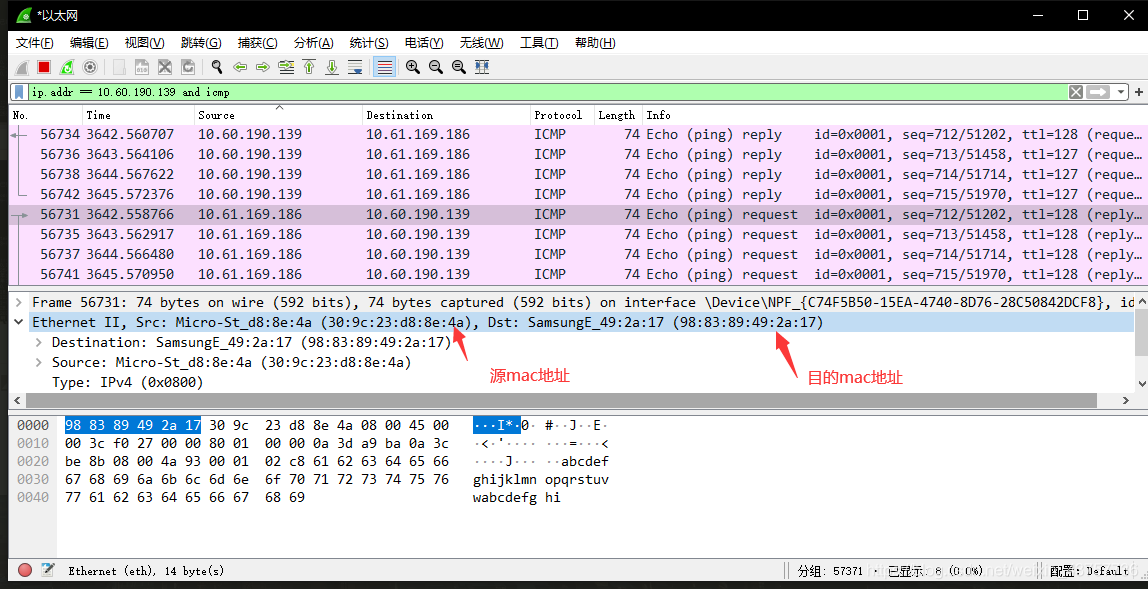Screen dimensions: 1148x589
Task: Open the 统计(S) menu
Action: [369, 42]
